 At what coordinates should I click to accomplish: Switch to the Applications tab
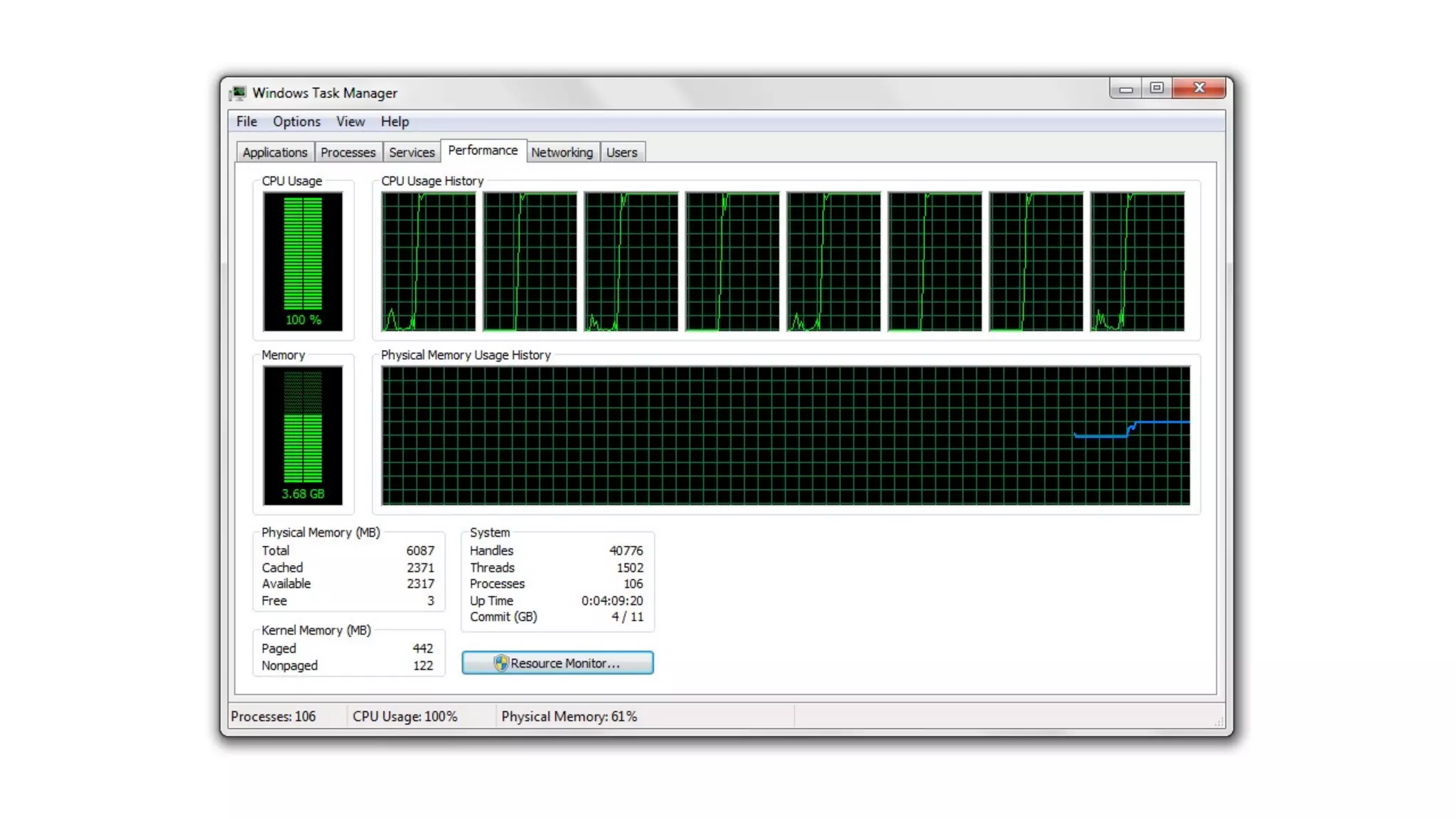click(274, 152)
